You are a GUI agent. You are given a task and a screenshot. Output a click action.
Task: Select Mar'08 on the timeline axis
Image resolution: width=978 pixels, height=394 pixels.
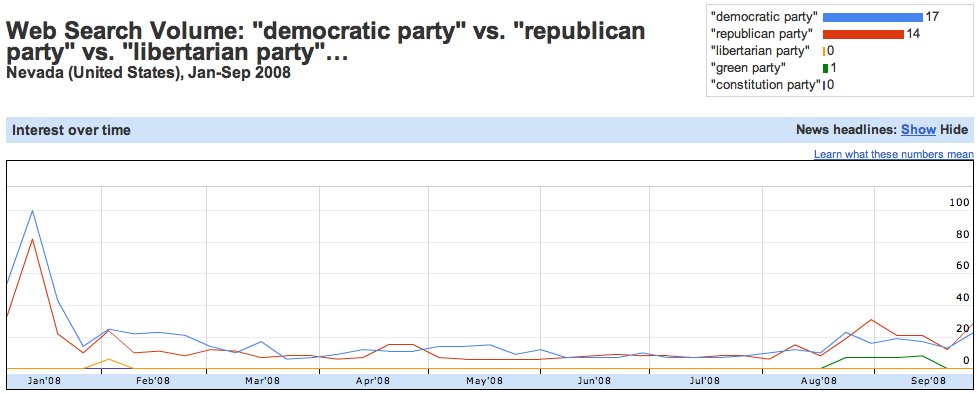[262, 380]
